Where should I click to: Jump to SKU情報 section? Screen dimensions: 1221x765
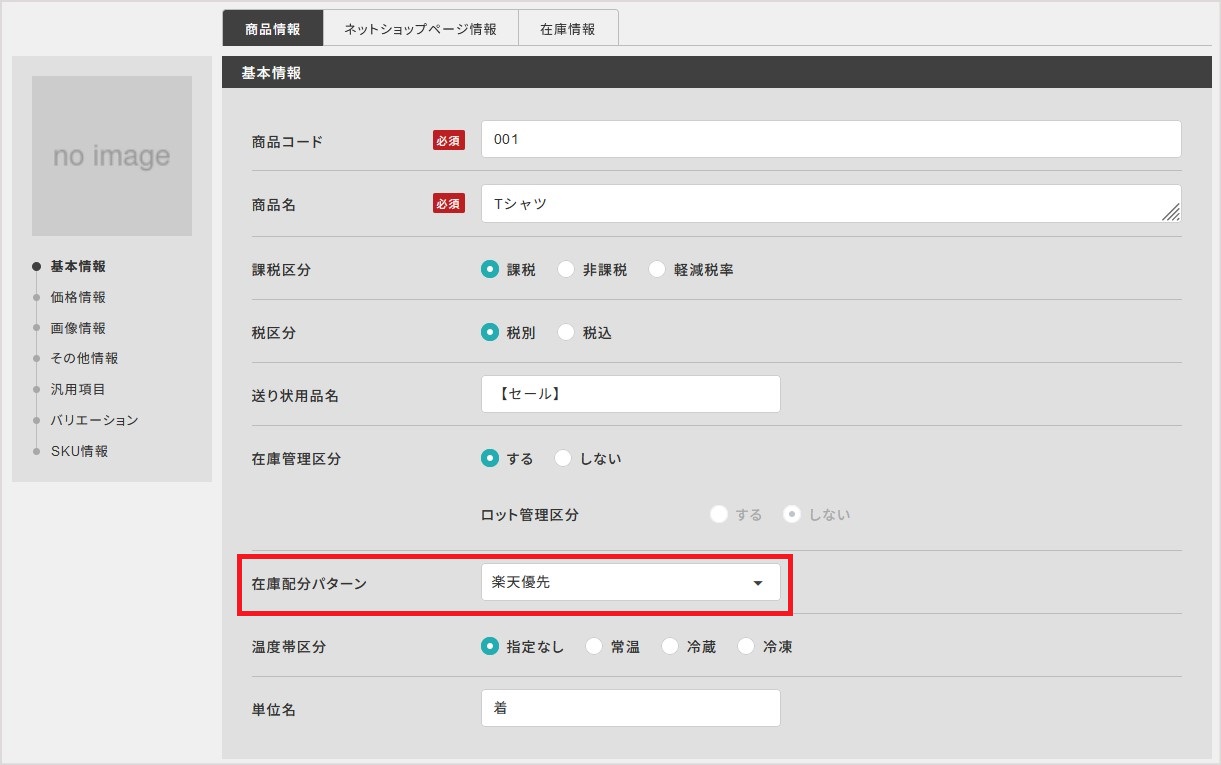click(79, 451)
